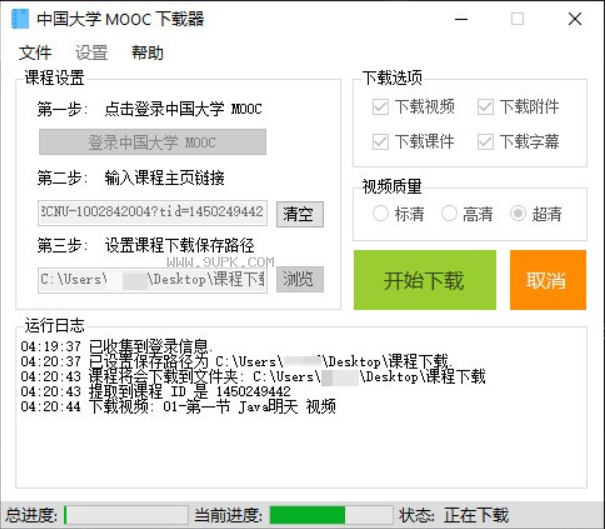Image resolution: width=606 pixels, height=529 pixels.
Task: Click the 当前进度 progress bar
Action: tap(331, 515)
